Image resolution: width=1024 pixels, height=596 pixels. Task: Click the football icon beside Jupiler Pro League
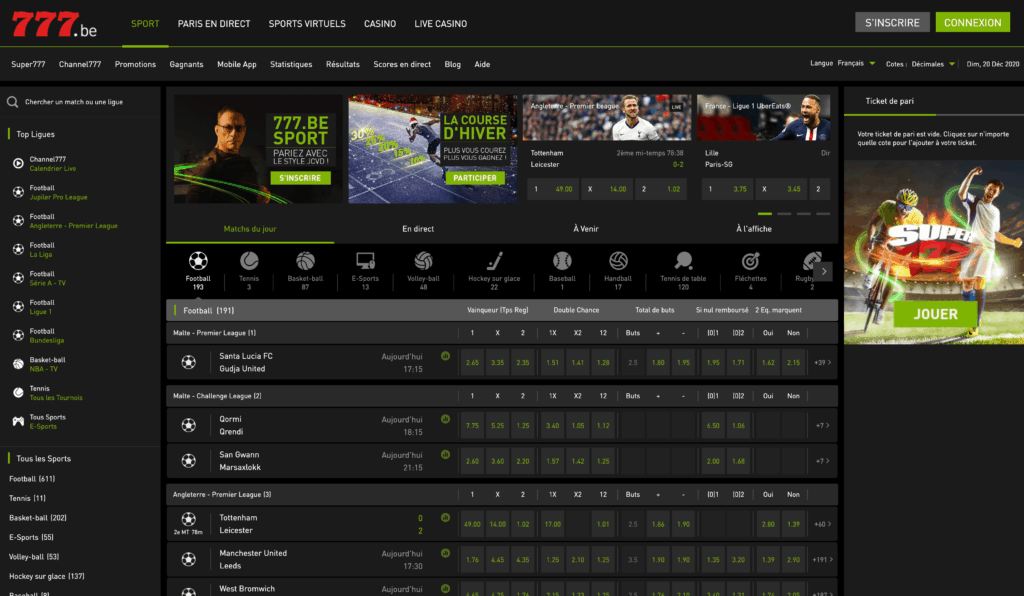pos(18,192)
